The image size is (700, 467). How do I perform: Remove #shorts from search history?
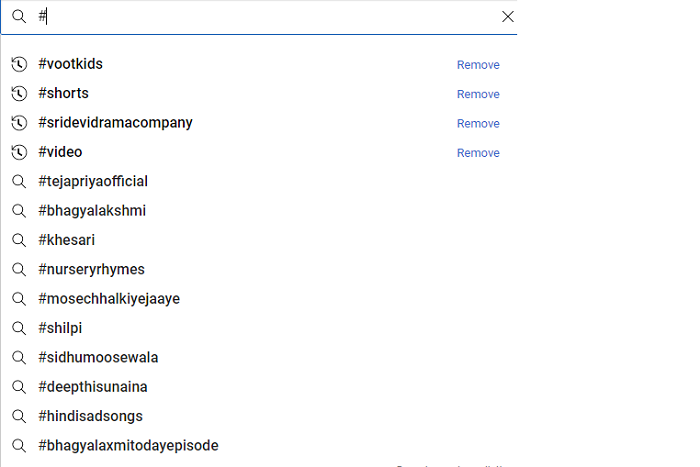pos(478,94)
